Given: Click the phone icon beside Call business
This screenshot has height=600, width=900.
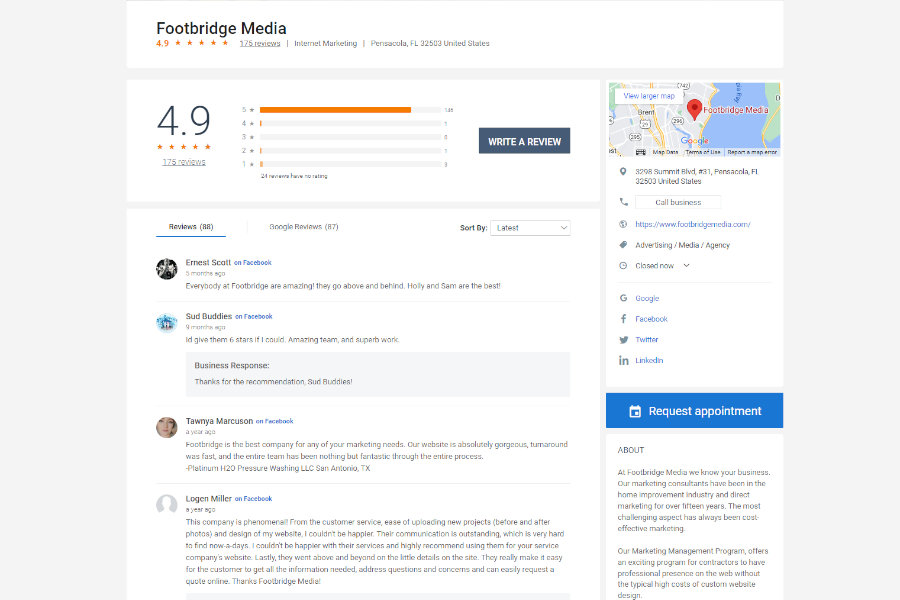Looking at the screenshot, I should pyautogui.click(x=623, y=202).
